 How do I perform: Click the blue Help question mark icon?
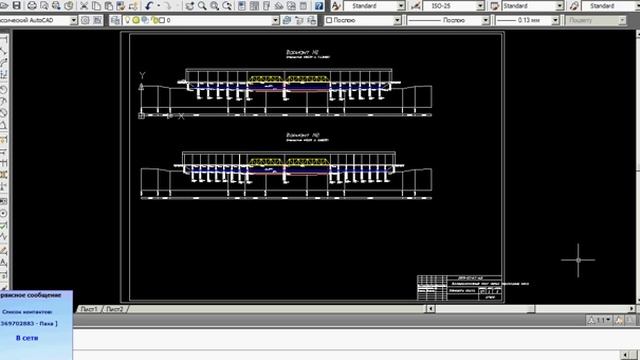(319, 6)
